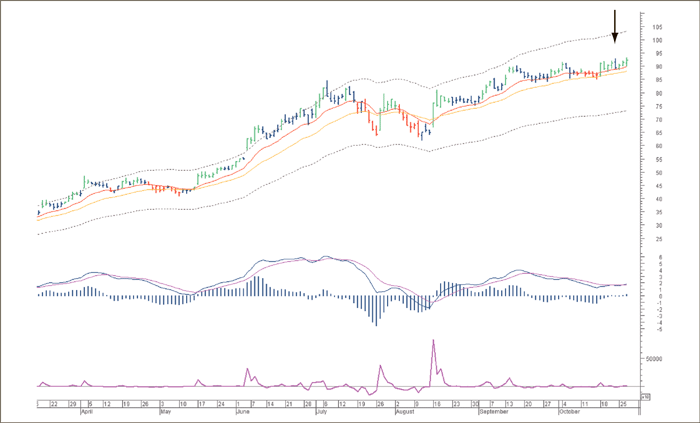
Task: Pick the August label on date axis
Action: [404, 411]
